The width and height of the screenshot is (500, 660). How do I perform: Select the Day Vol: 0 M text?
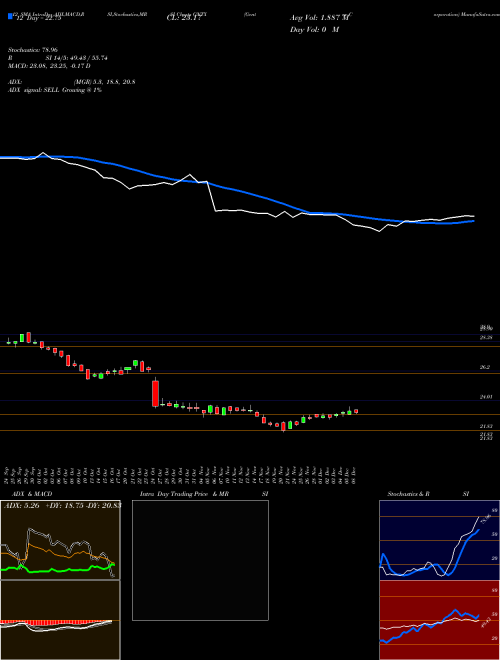pyautogui.click(x=314, y=30)
